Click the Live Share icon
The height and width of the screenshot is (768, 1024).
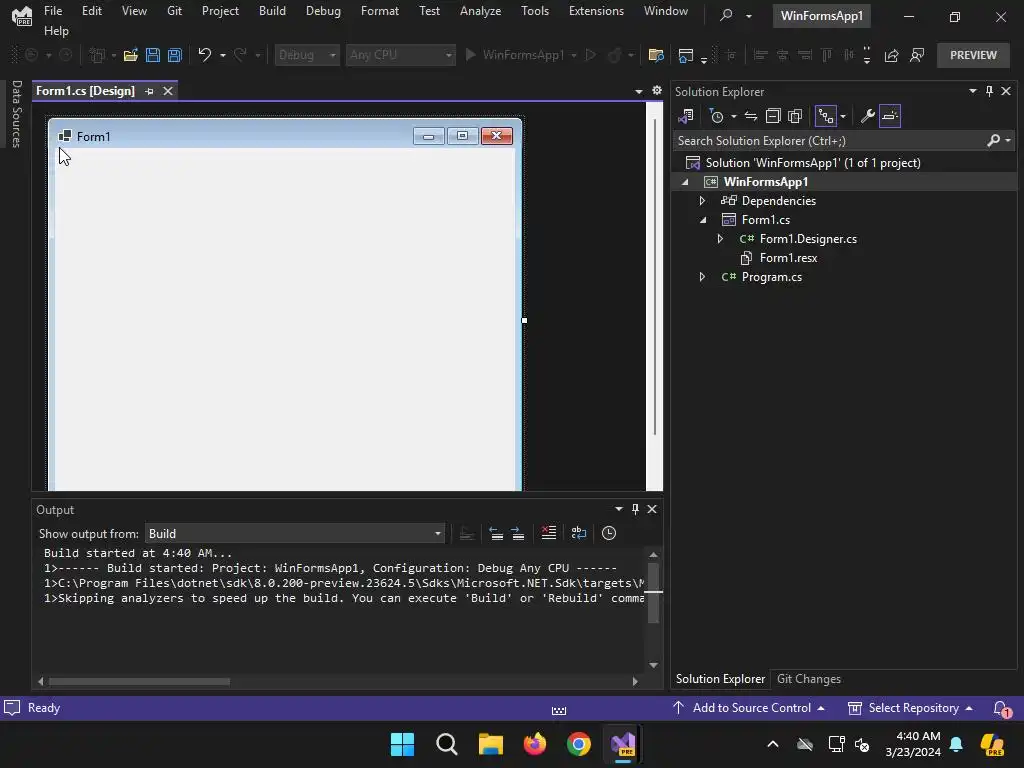[x=891, y=56]
